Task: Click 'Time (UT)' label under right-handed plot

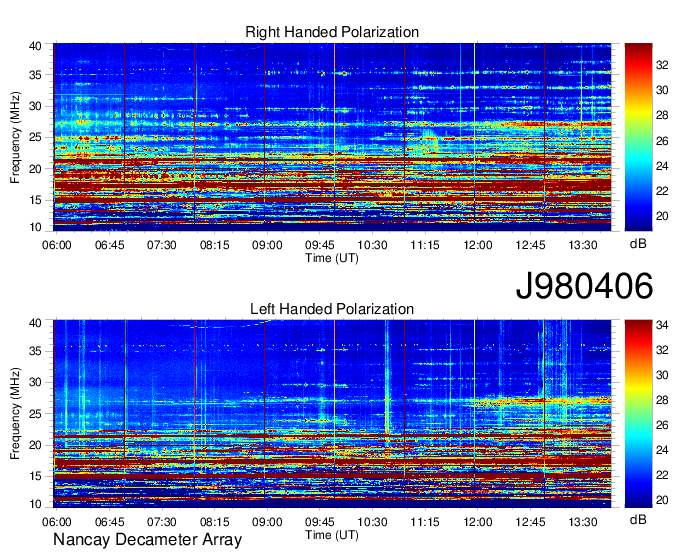Action: (x=332, y=258)
